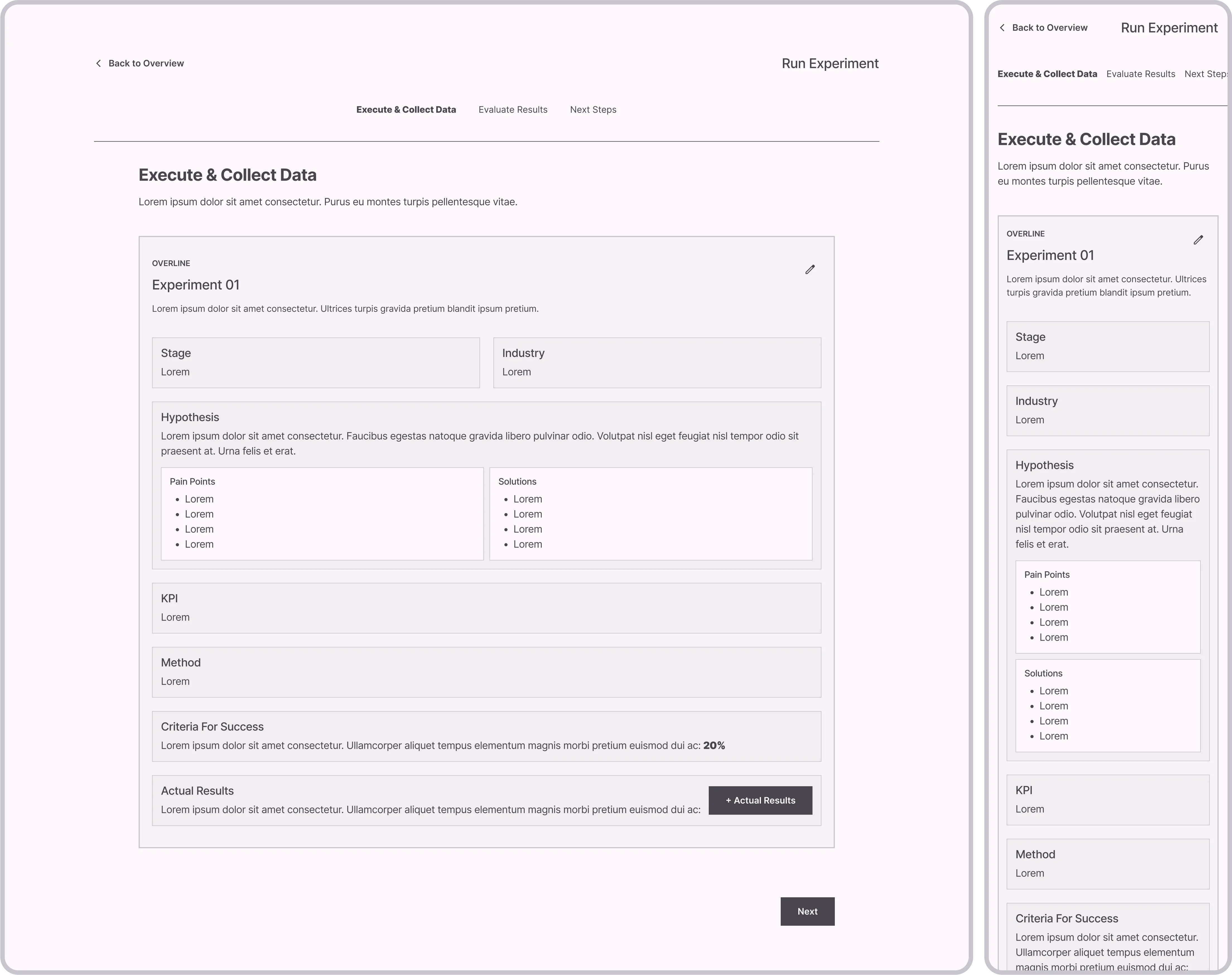Click the Criteria For Success section
Viewport: 1232px width, 975px height.
pos(486,736)
